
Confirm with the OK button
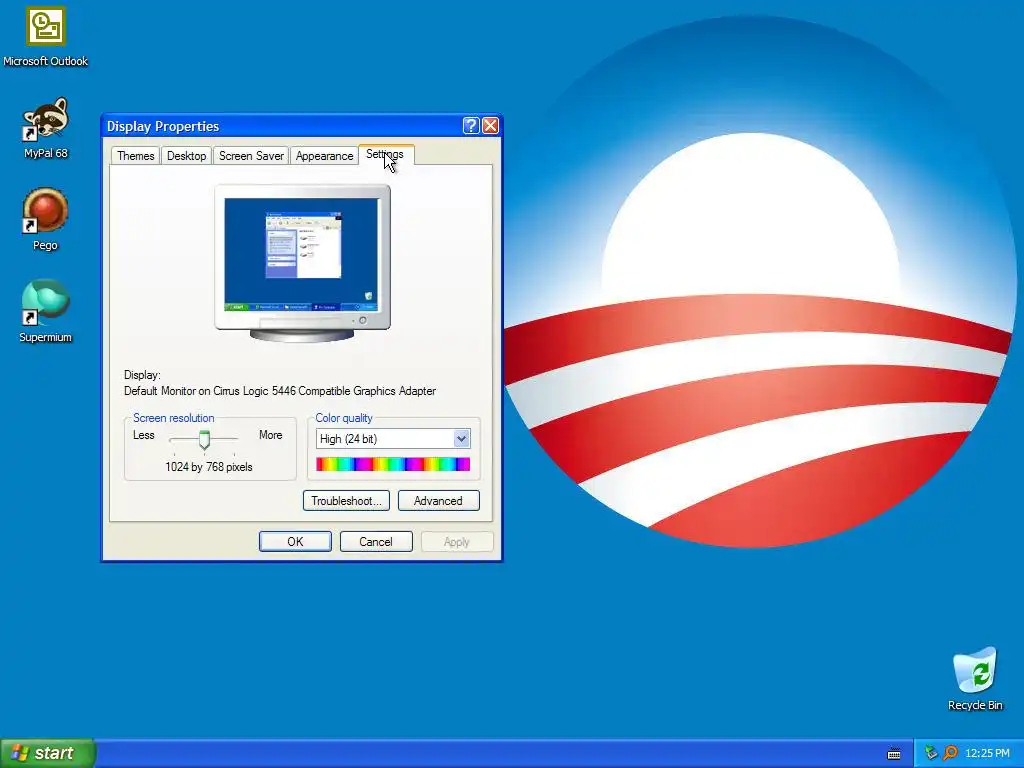pos(295,541)
